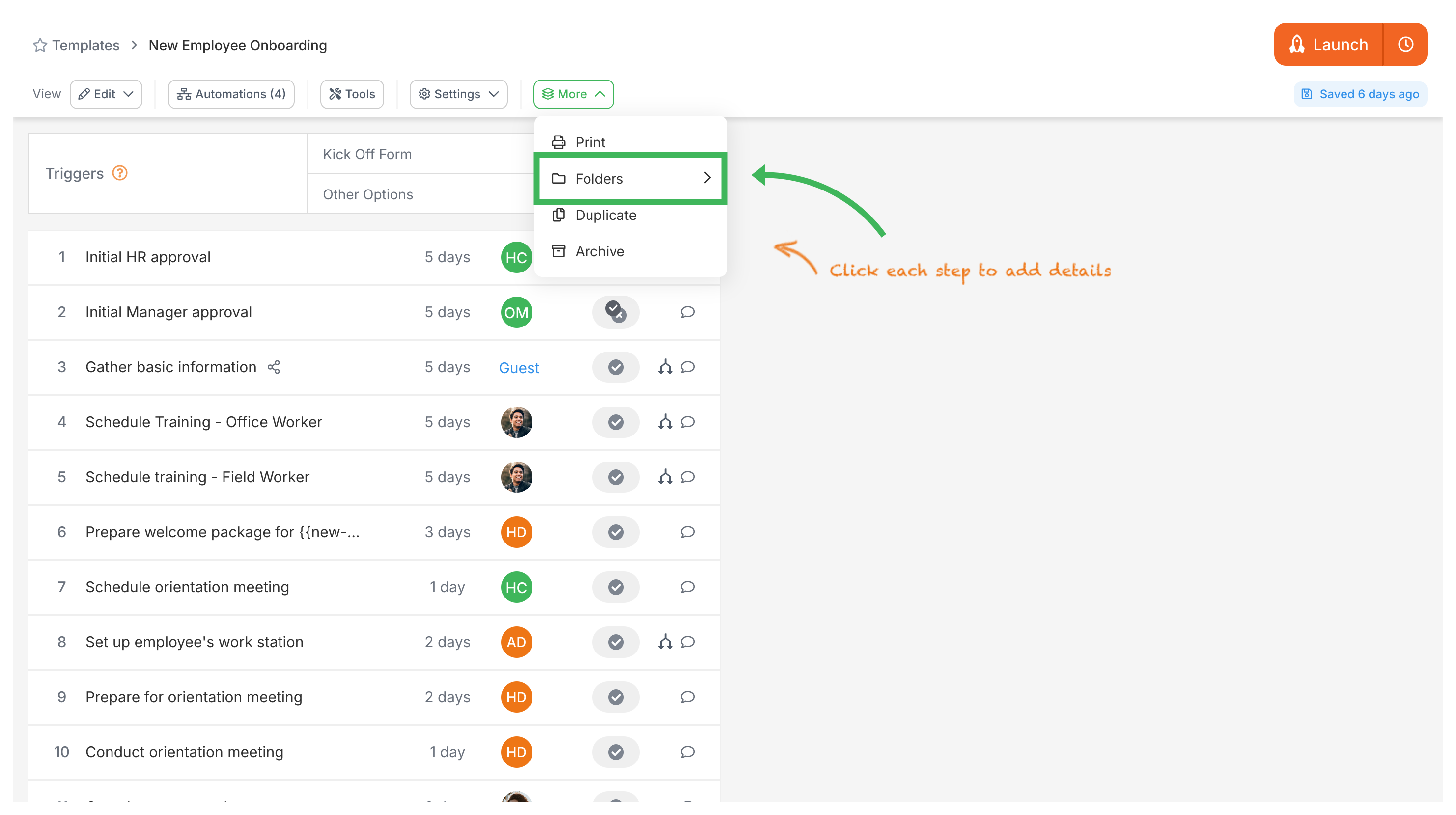
Task: Click the Guest assignee link
Action: click(x=519, y=368)
